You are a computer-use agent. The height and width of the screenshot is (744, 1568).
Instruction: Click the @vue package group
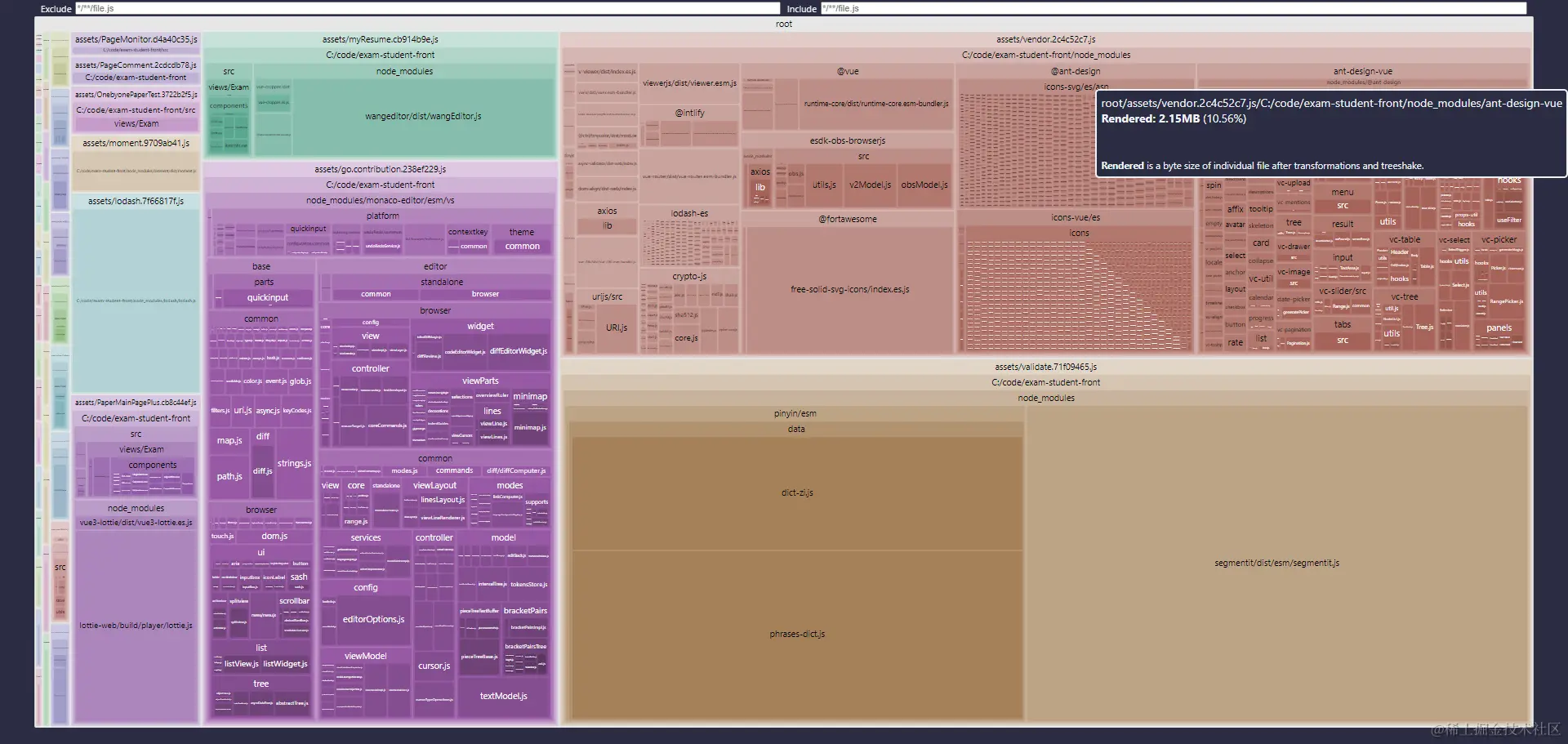pos(848,71)
